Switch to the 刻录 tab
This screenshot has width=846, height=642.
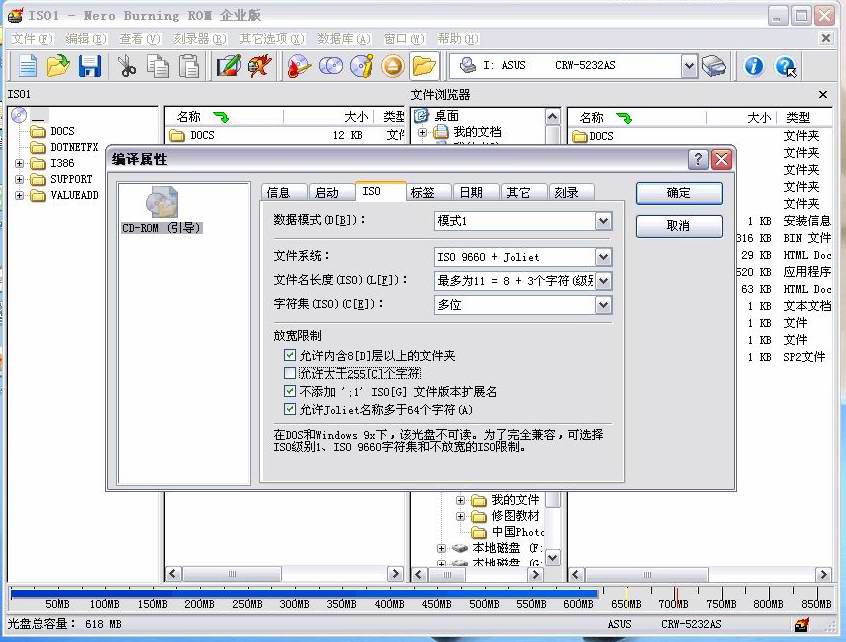pyautogui.click(x=571, y=193)
